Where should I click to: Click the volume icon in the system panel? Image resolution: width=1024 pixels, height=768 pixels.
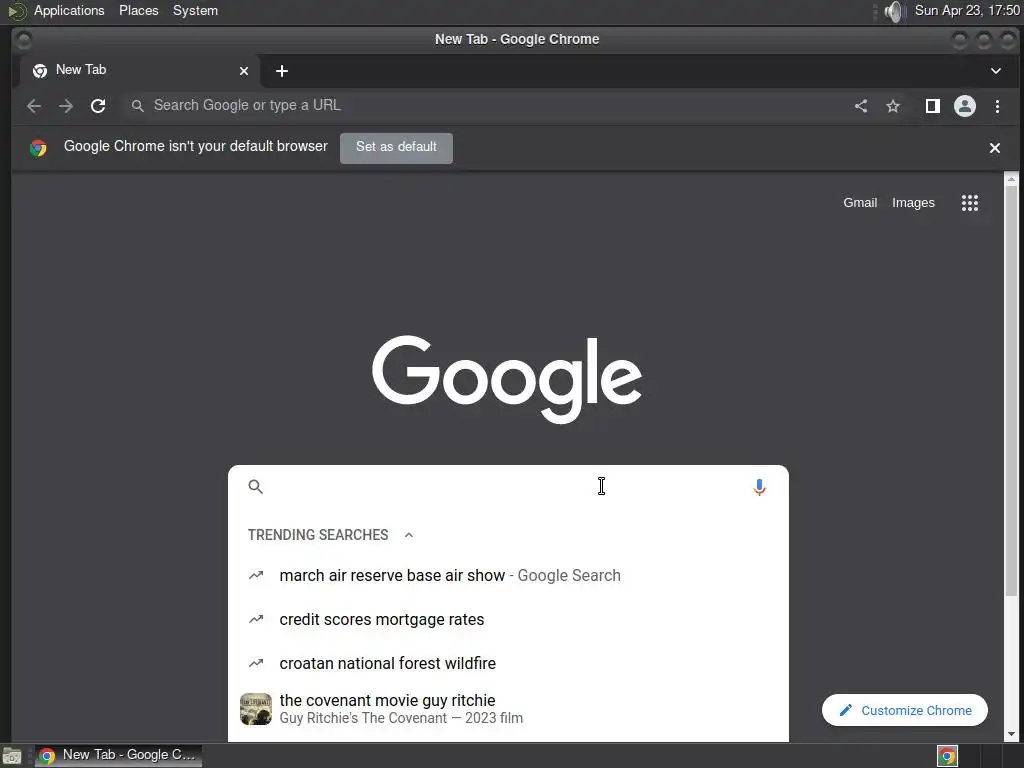point(893,11)
